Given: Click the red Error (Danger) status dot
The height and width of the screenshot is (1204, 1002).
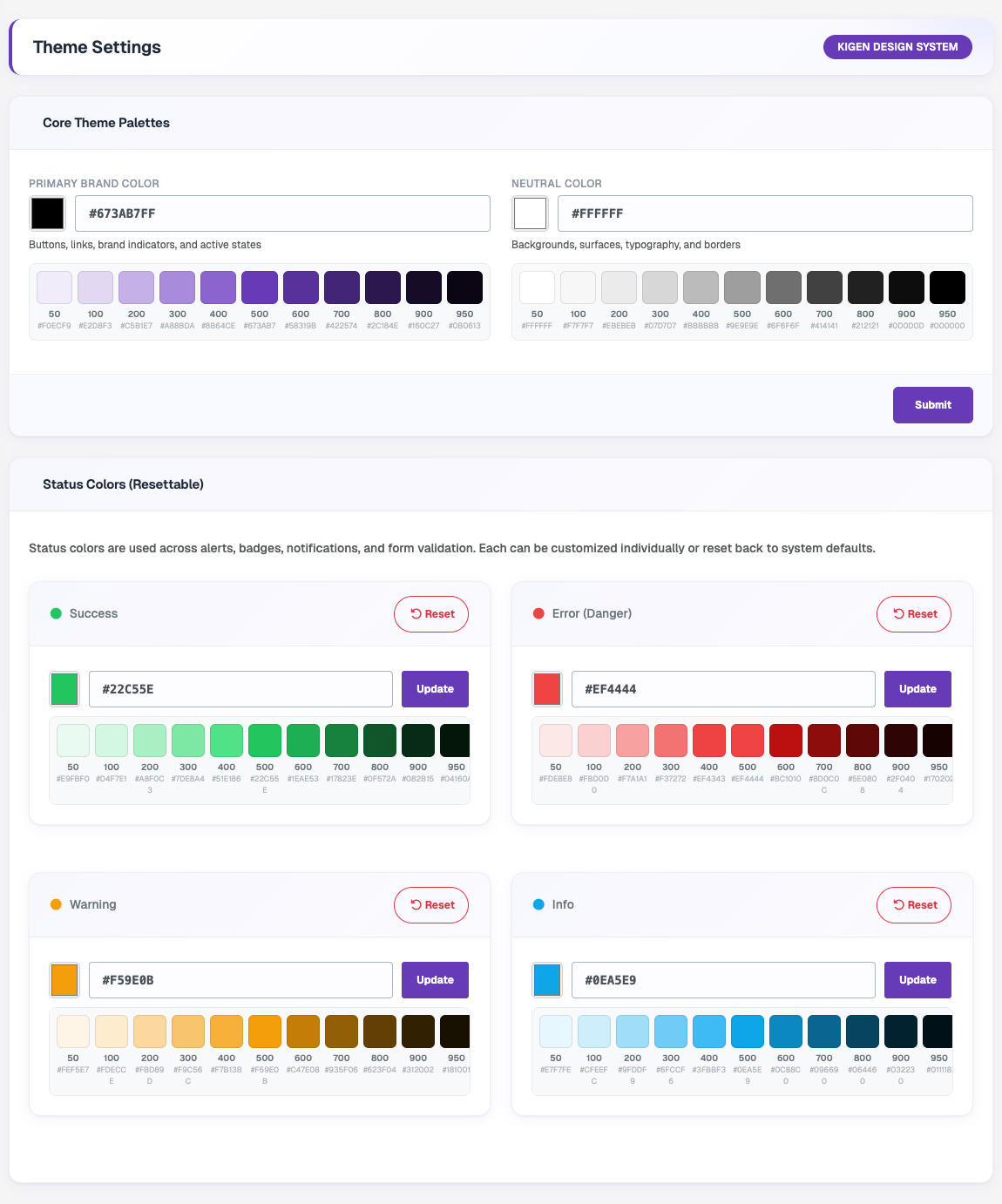Looking at the screenshot, I should [x=538, y=613].
